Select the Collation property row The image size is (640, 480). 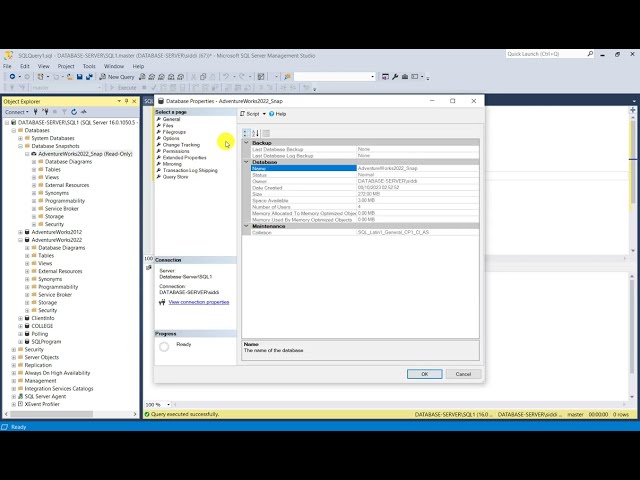[365, 232]
